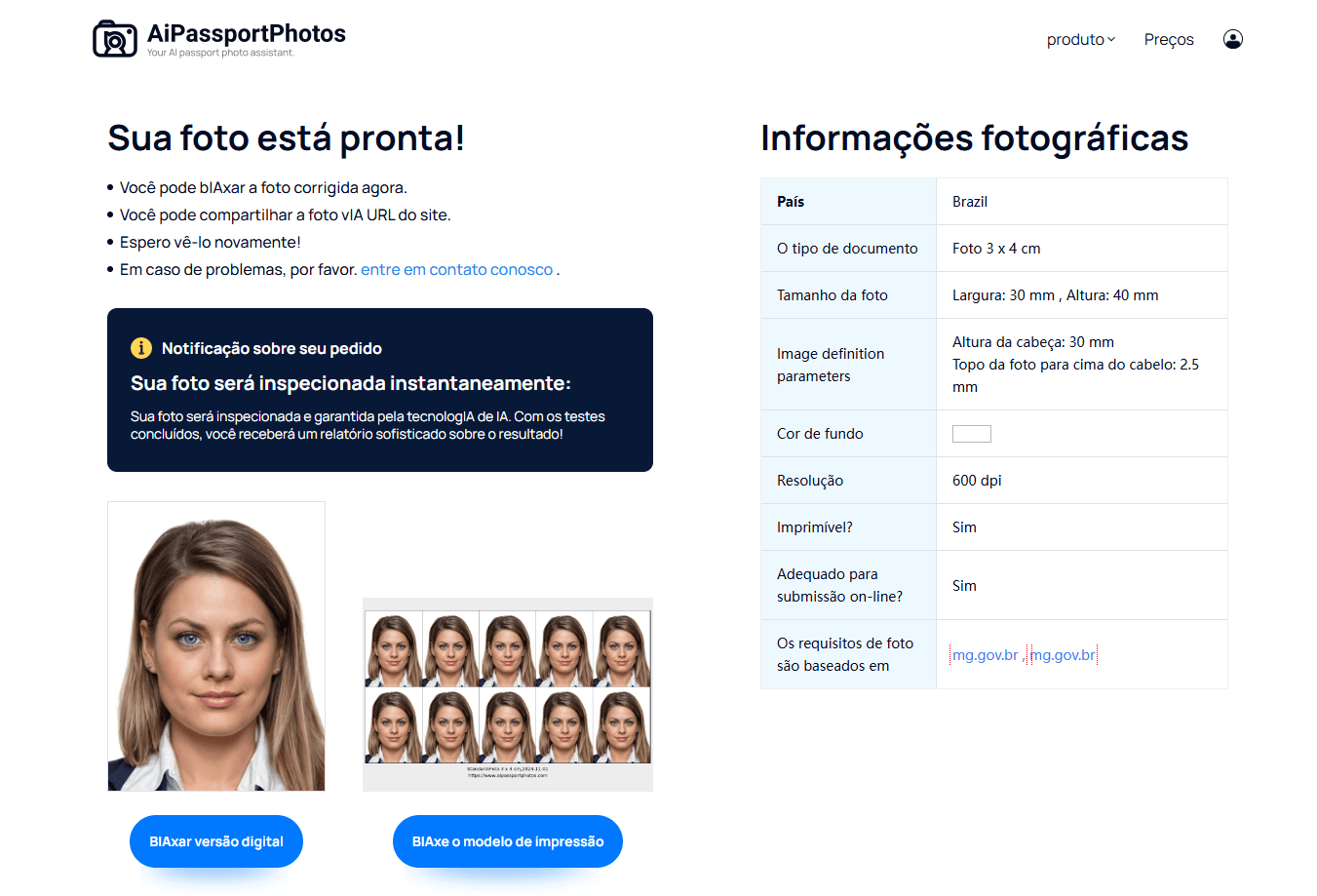Click the AiPassportPhotos brand name text

(x=247, y=33)
